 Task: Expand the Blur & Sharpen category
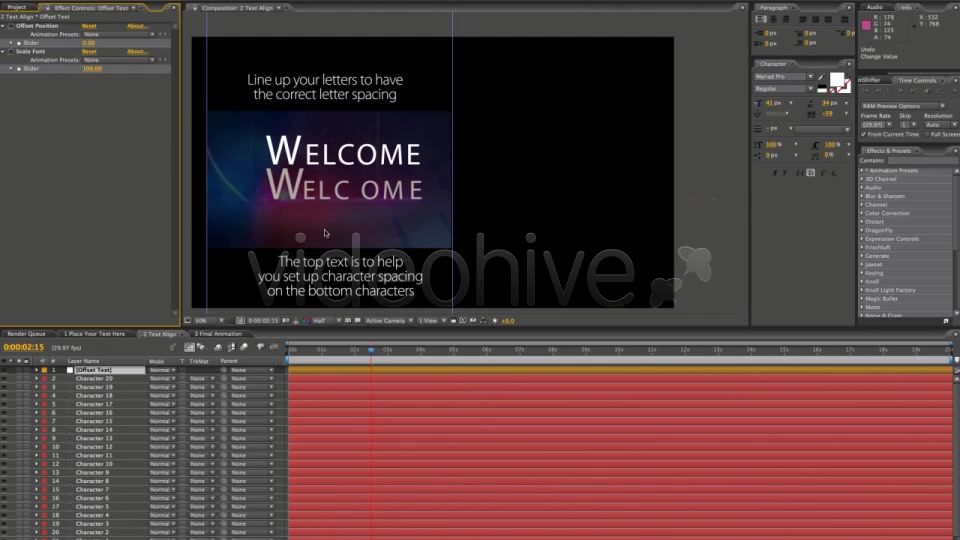click(x=862, y=197)
